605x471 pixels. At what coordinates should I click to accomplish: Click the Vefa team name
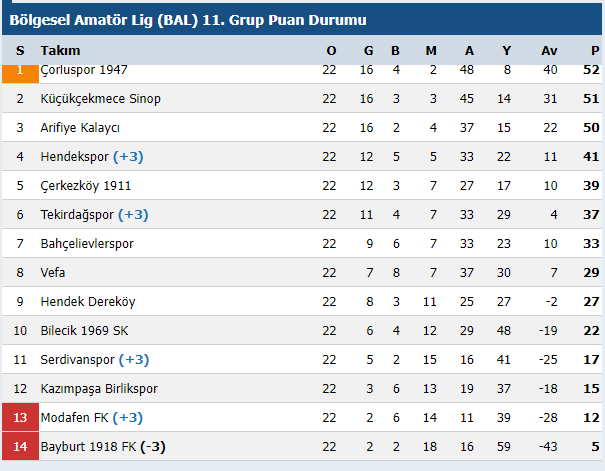(x=53, y=273)
